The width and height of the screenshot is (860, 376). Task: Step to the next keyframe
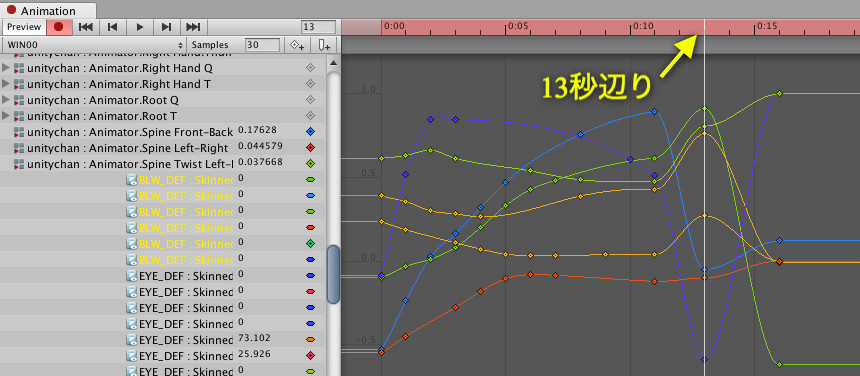coord(166,27)
